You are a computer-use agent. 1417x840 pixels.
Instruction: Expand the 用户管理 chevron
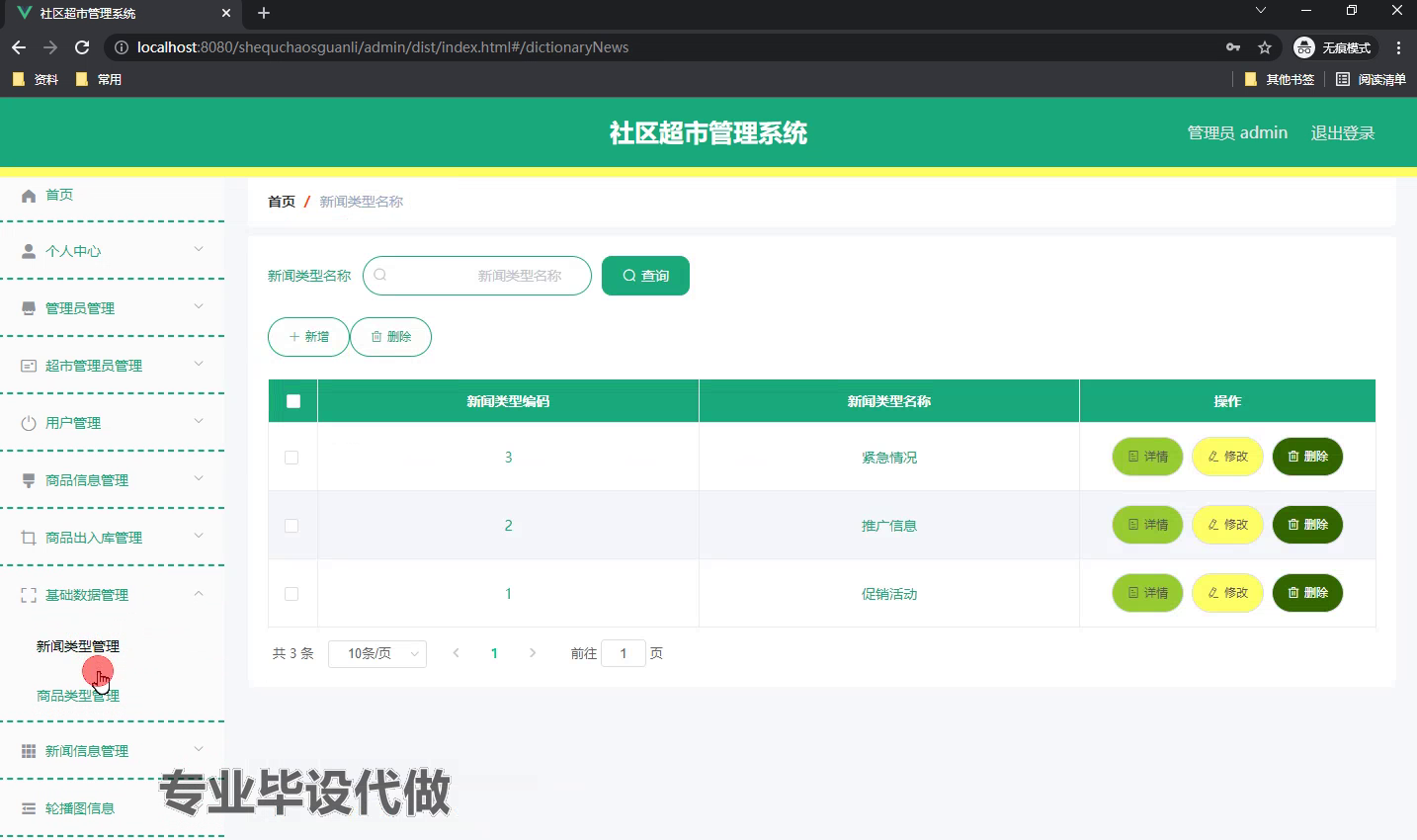[199, 421]
